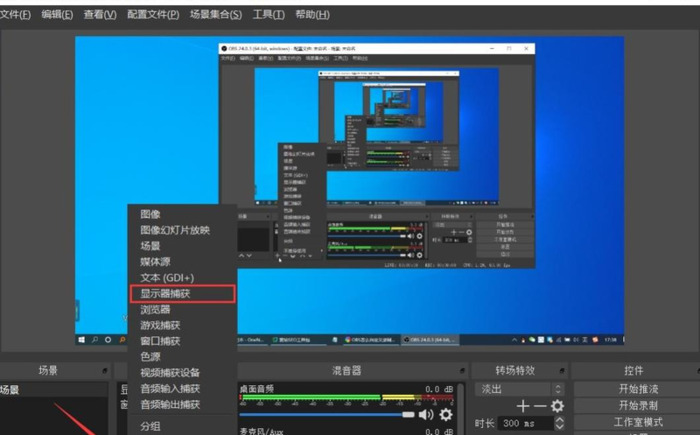Undock the 转场特效 panel with its float icon
Image resolution: width=700 pixels, height=435 pixels.
[x=562, y=371]
